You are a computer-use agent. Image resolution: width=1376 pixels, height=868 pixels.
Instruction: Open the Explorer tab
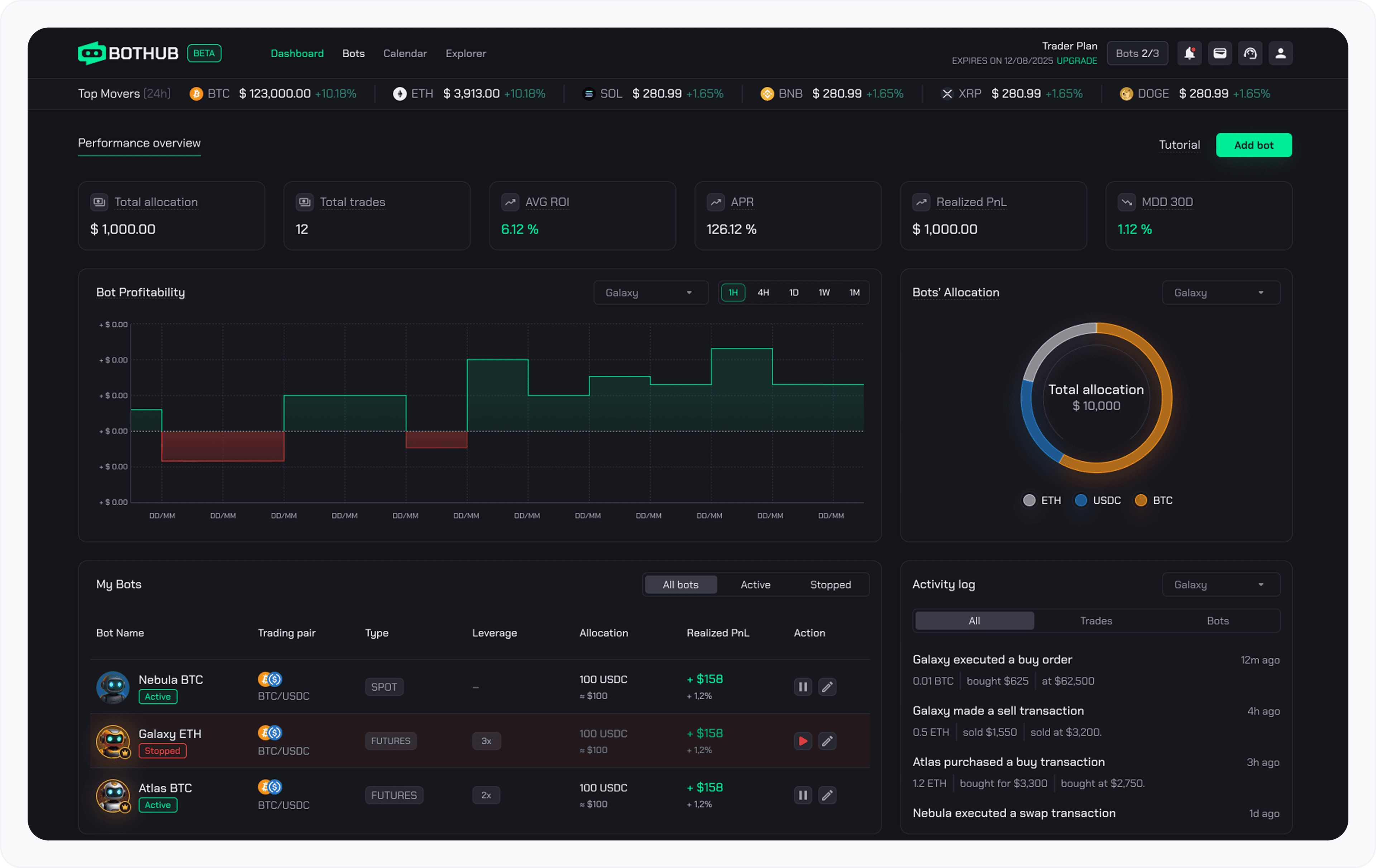466,53
